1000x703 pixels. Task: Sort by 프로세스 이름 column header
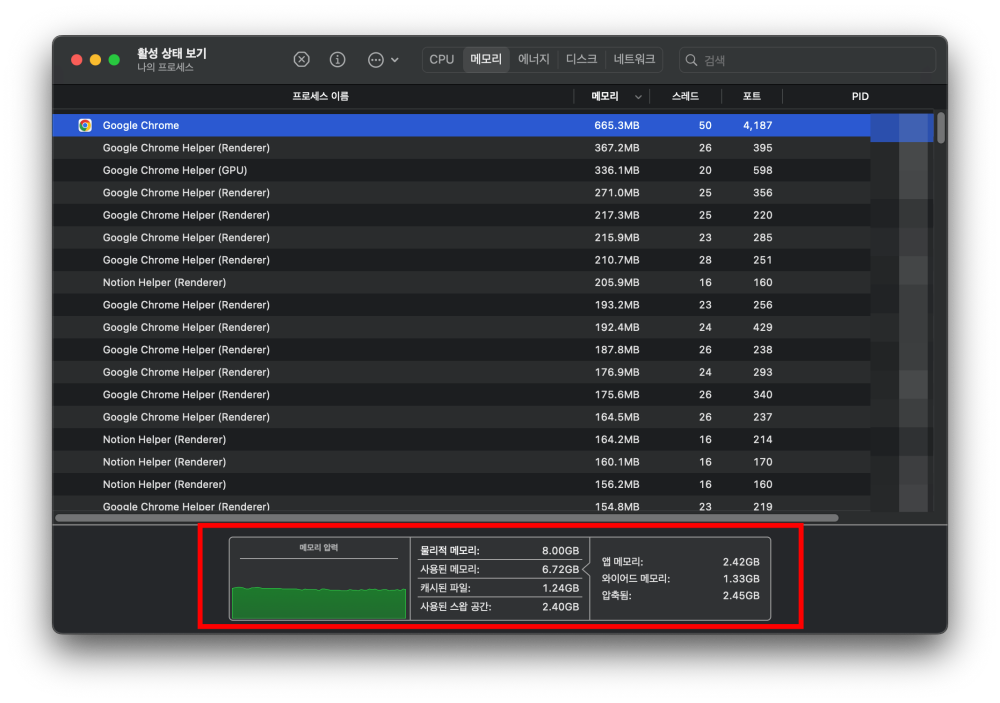click(x=320, y=96)
